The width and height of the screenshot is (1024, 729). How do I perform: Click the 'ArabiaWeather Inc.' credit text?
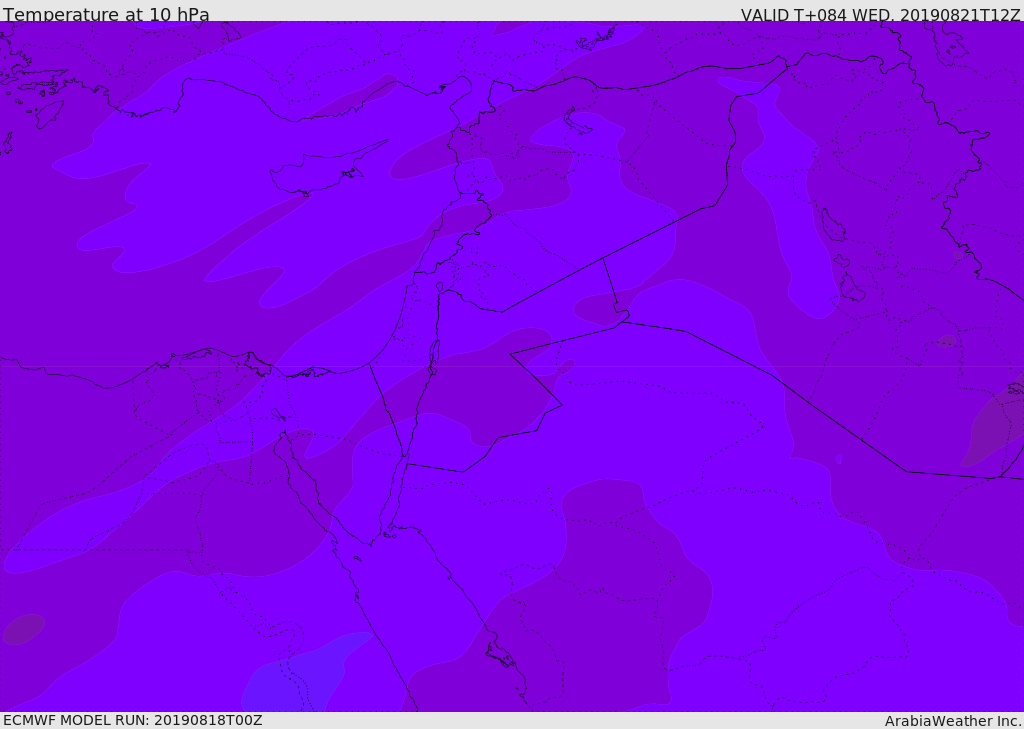point(953,721)
